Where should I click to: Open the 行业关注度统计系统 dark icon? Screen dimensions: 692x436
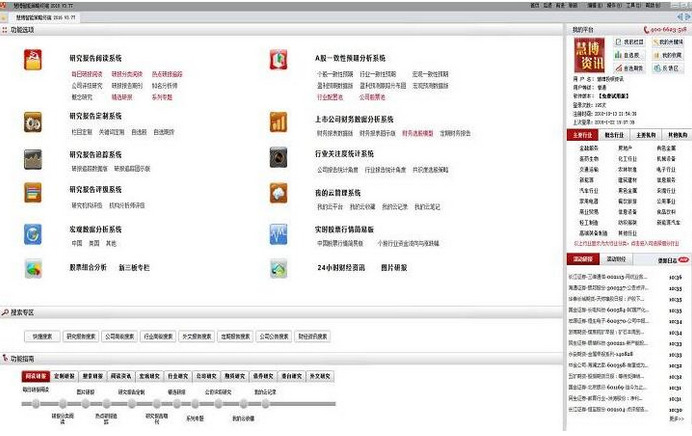tap(278, 157)
